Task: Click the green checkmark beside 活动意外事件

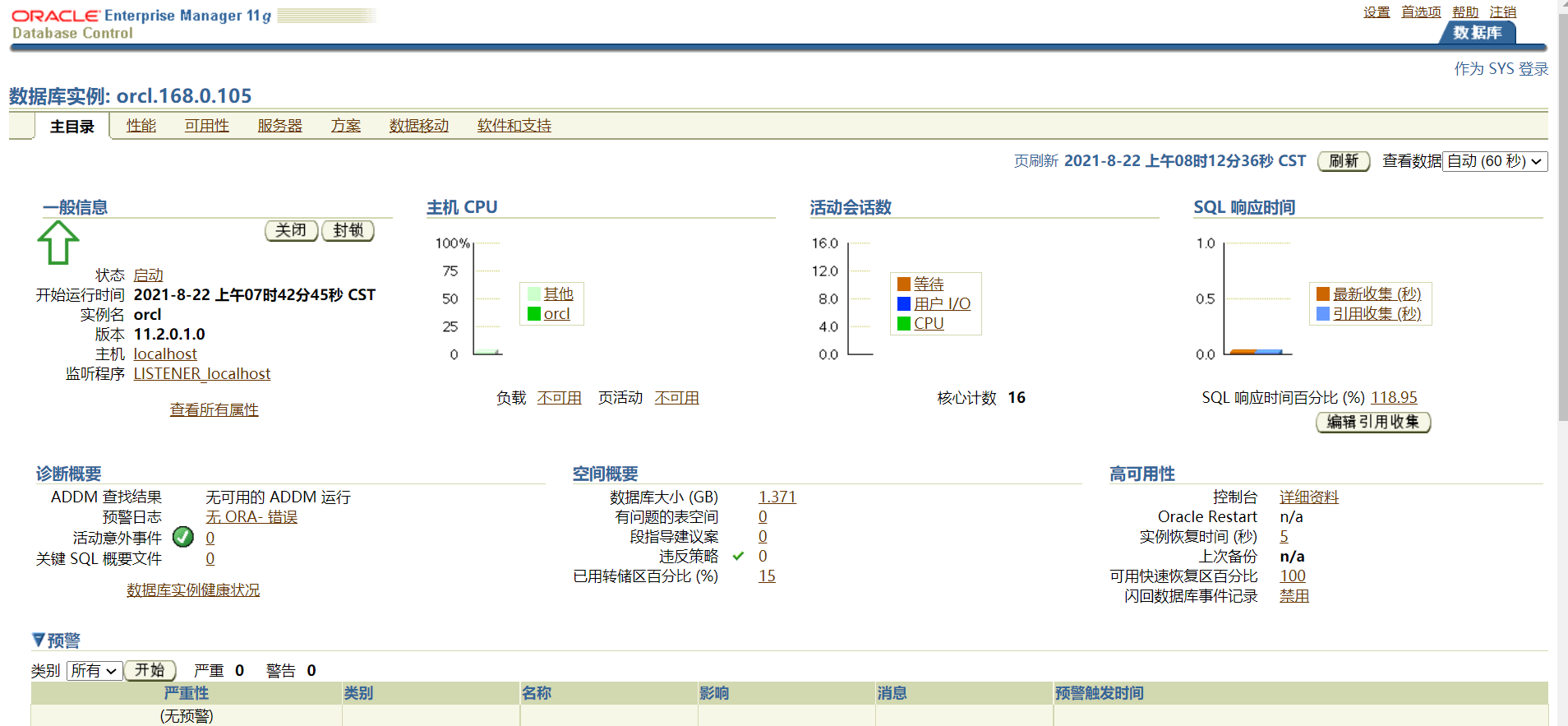Action: coord(183,537)
